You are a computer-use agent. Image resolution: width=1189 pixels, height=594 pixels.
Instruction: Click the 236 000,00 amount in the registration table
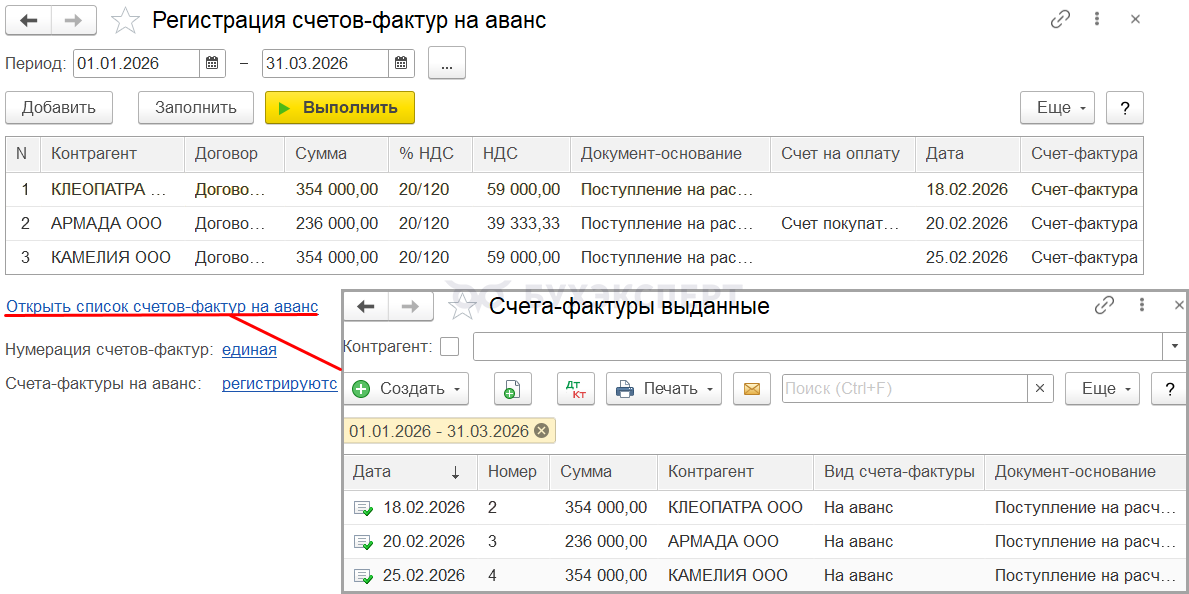pos(337,224)
